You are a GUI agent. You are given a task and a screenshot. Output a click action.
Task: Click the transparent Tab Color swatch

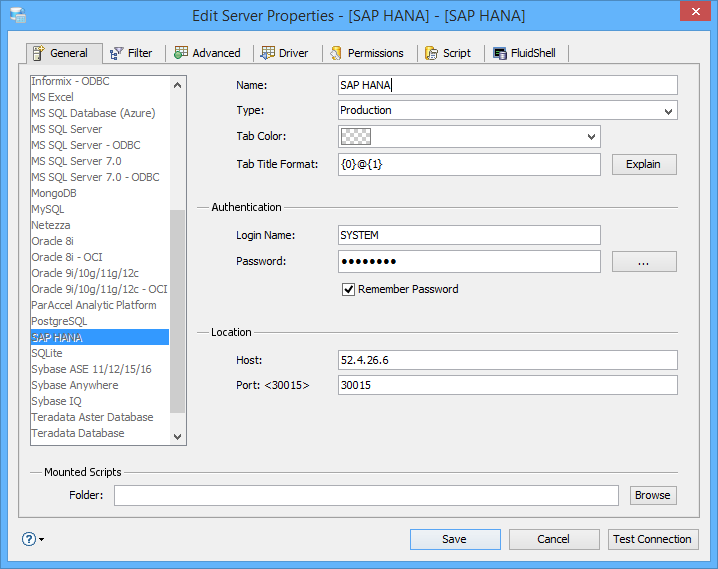pos(356,136)
